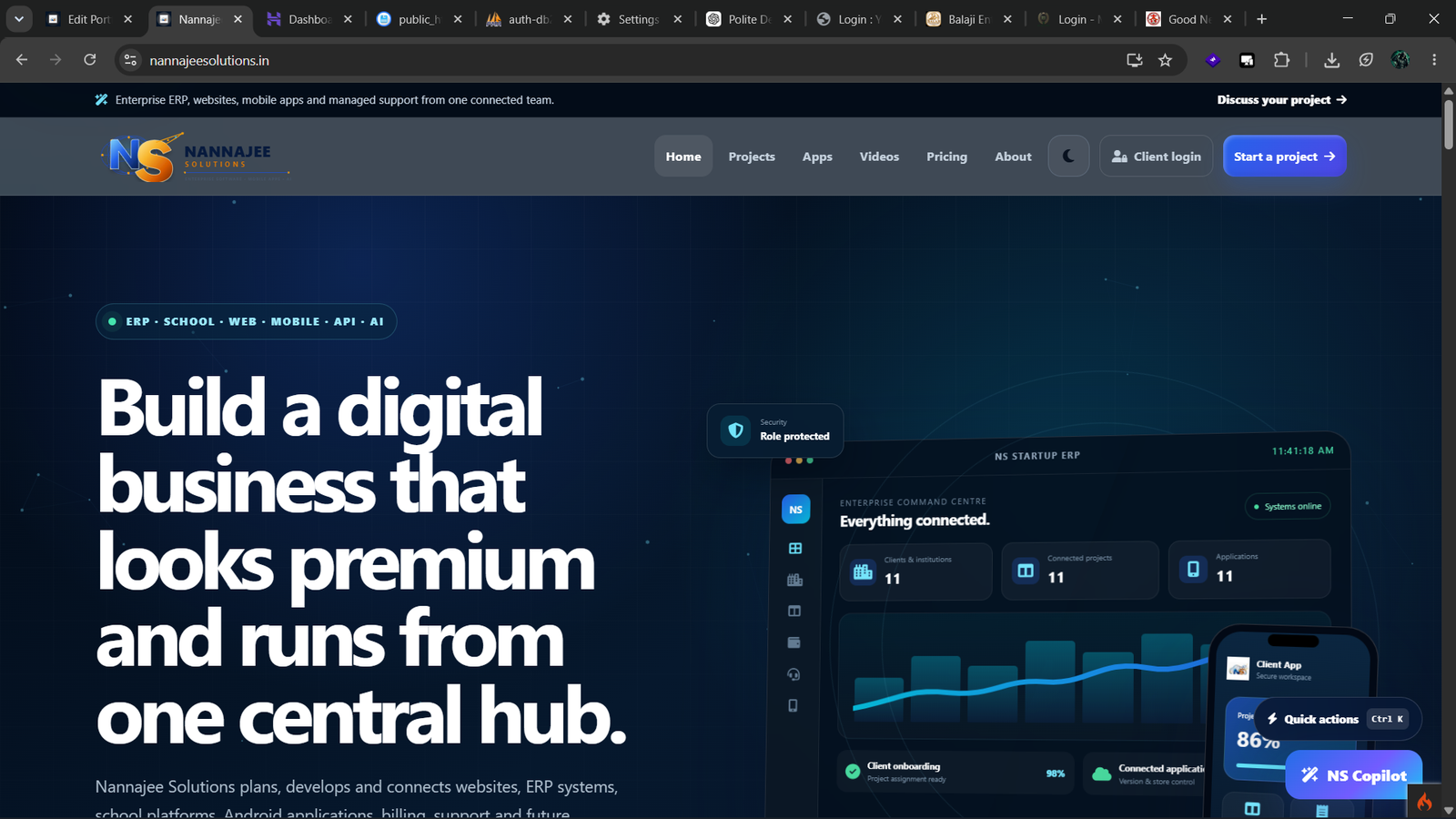Switch to the Balaji En tab
Image resolution: width=1456 pixels, height=819 pixels.
click(x=968, y=19)
